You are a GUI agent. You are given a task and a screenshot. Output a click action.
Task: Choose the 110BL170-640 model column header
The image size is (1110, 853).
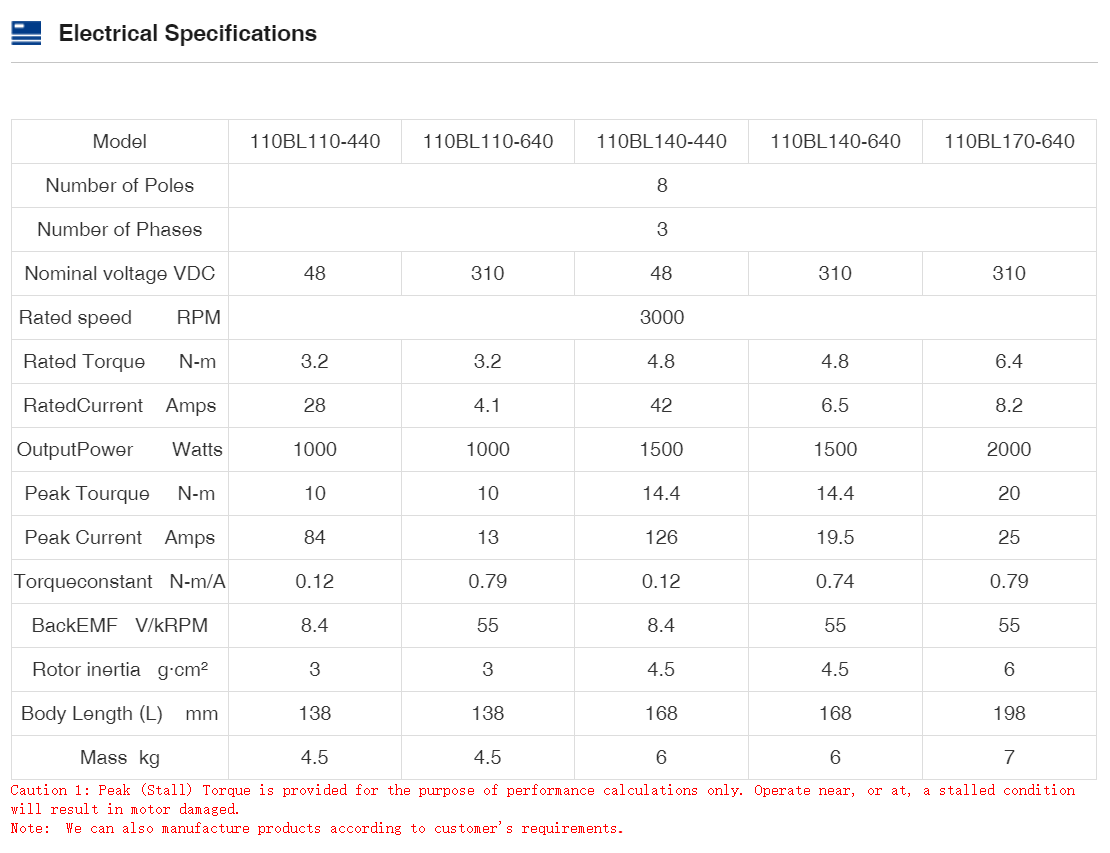pyautogui.click(x=1009, y=141)
